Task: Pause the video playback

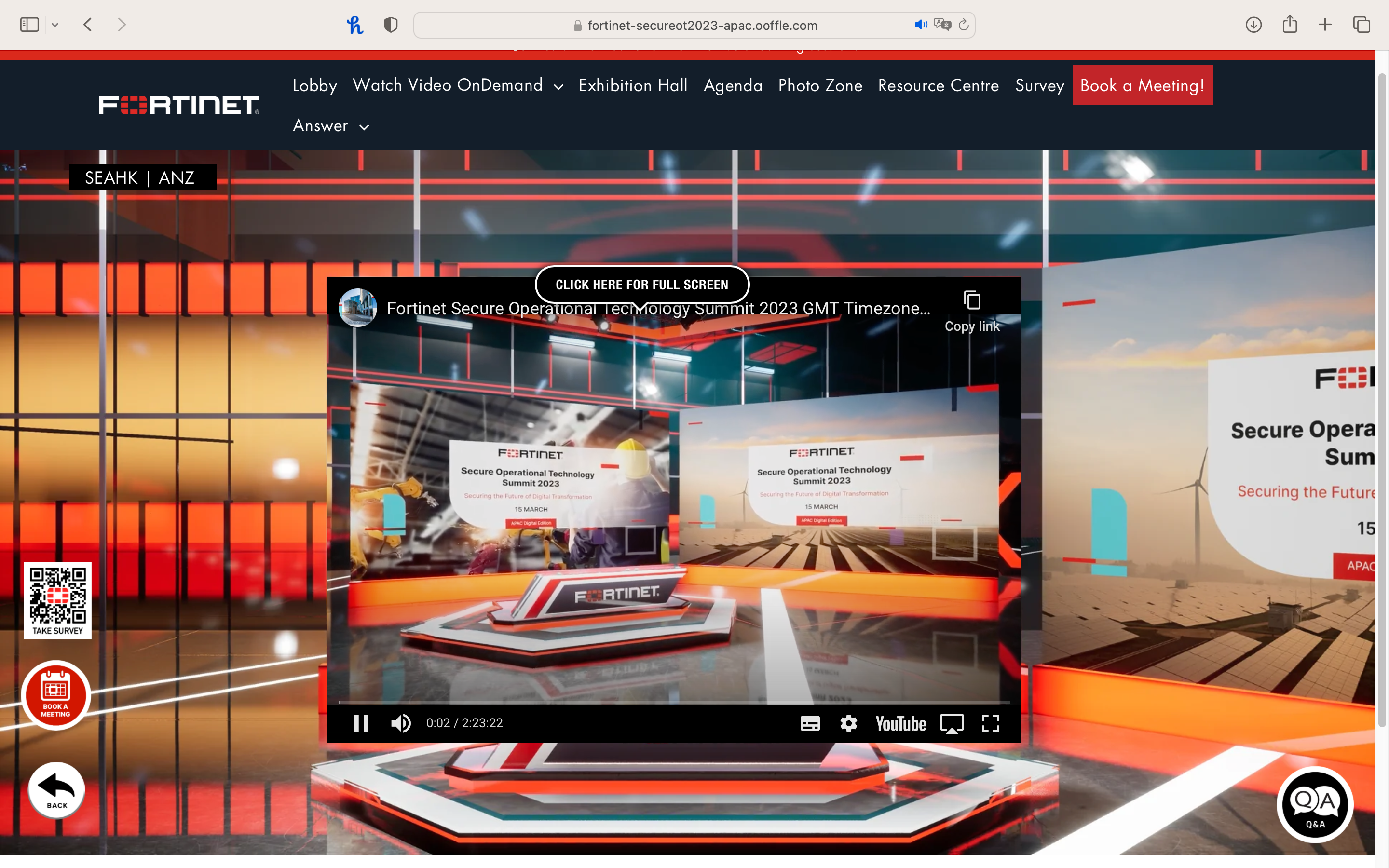Action: (x=361, y=723)
